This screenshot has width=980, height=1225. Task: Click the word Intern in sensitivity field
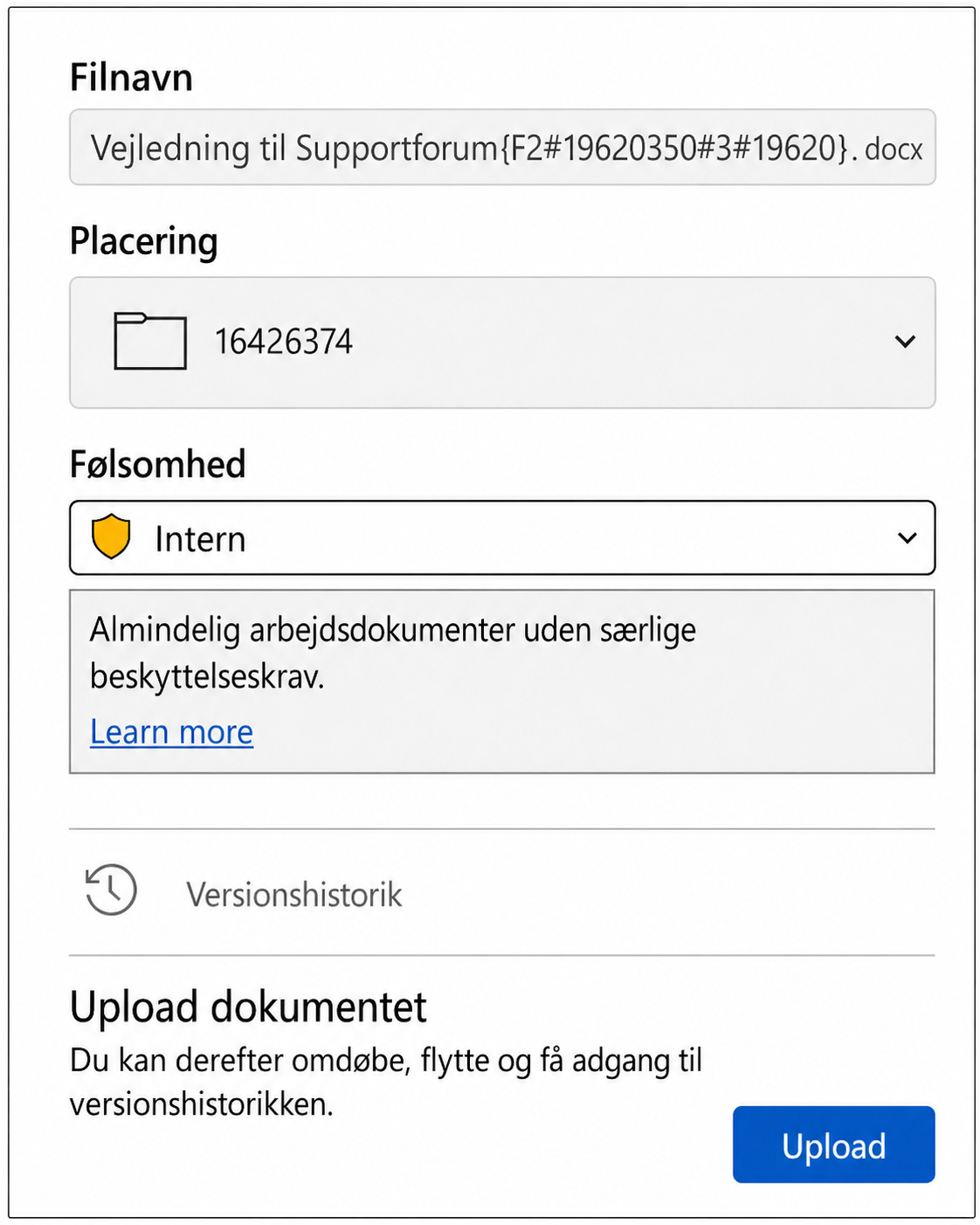point(200,539)
